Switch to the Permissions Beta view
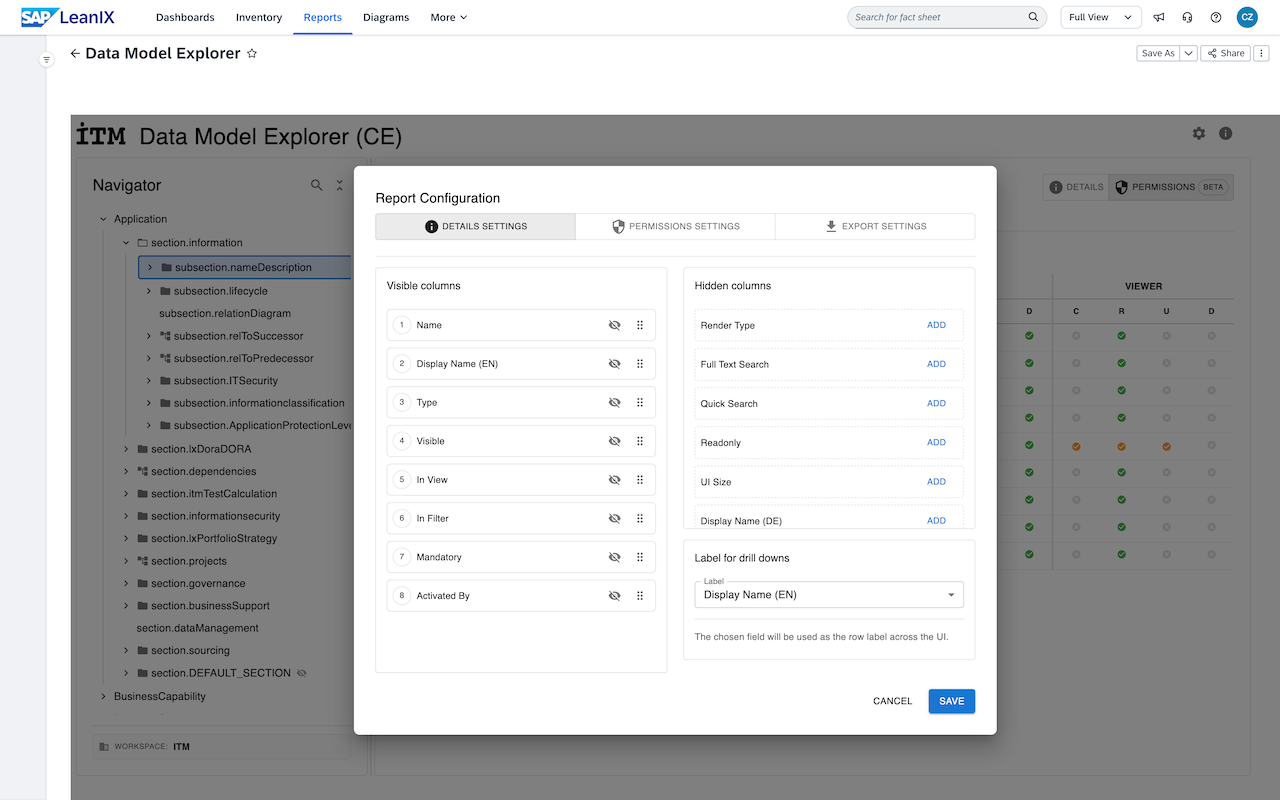Image resolution: width=1280 pixels, height=800 pixels. pyautogui.click(x=1171, y=187)
